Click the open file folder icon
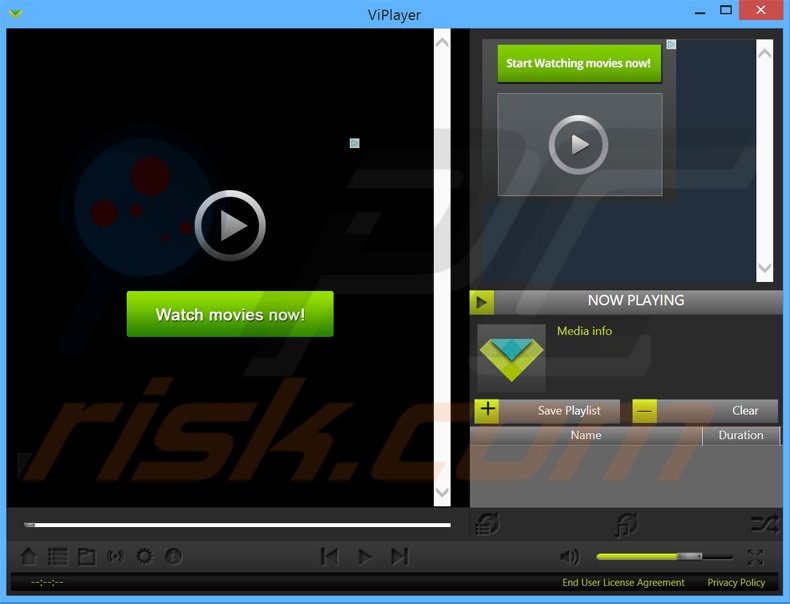This screenshot has width=790, height=604. coord(87,557)
